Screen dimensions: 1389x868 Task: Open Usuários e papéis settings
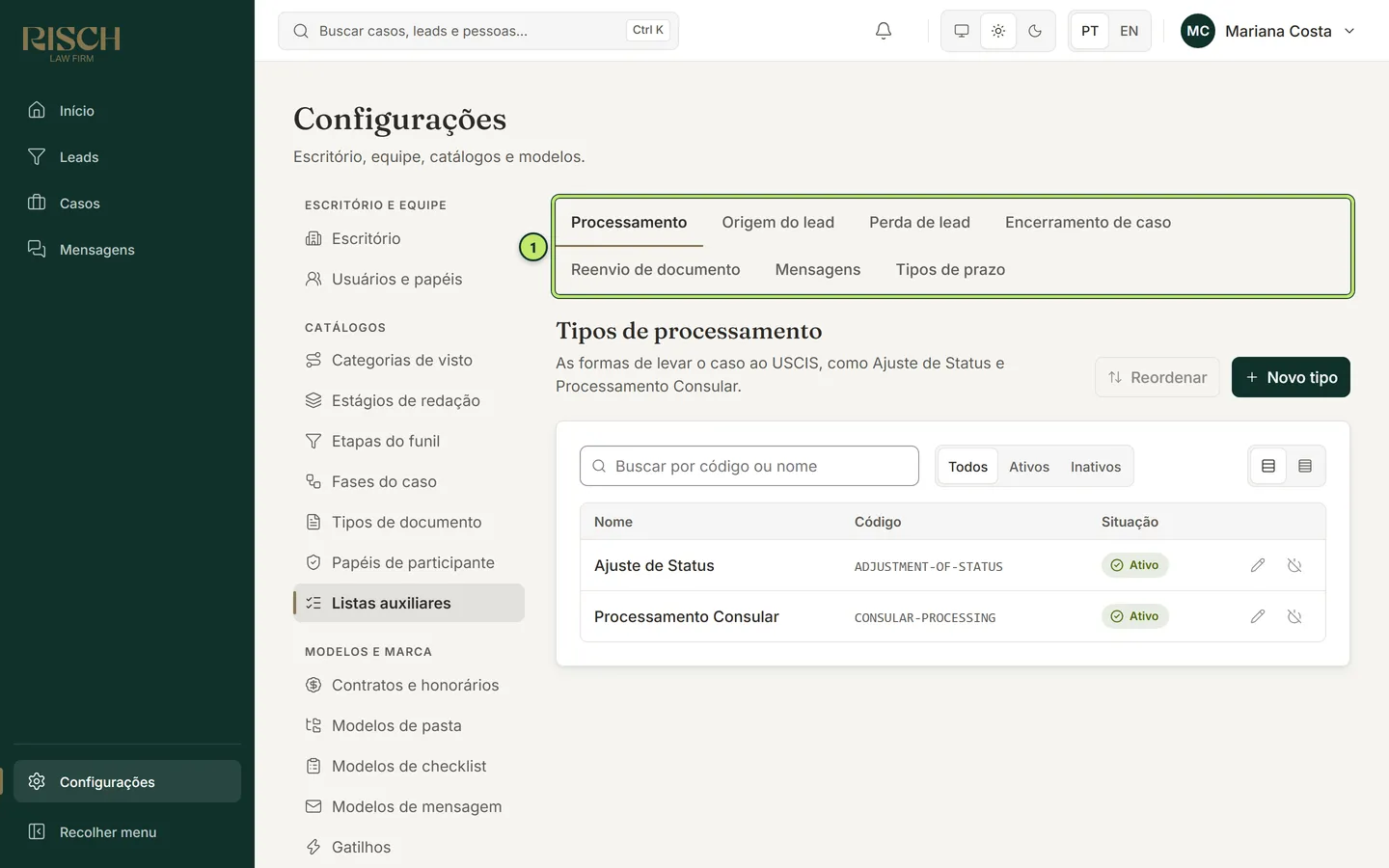coord(409,280)
